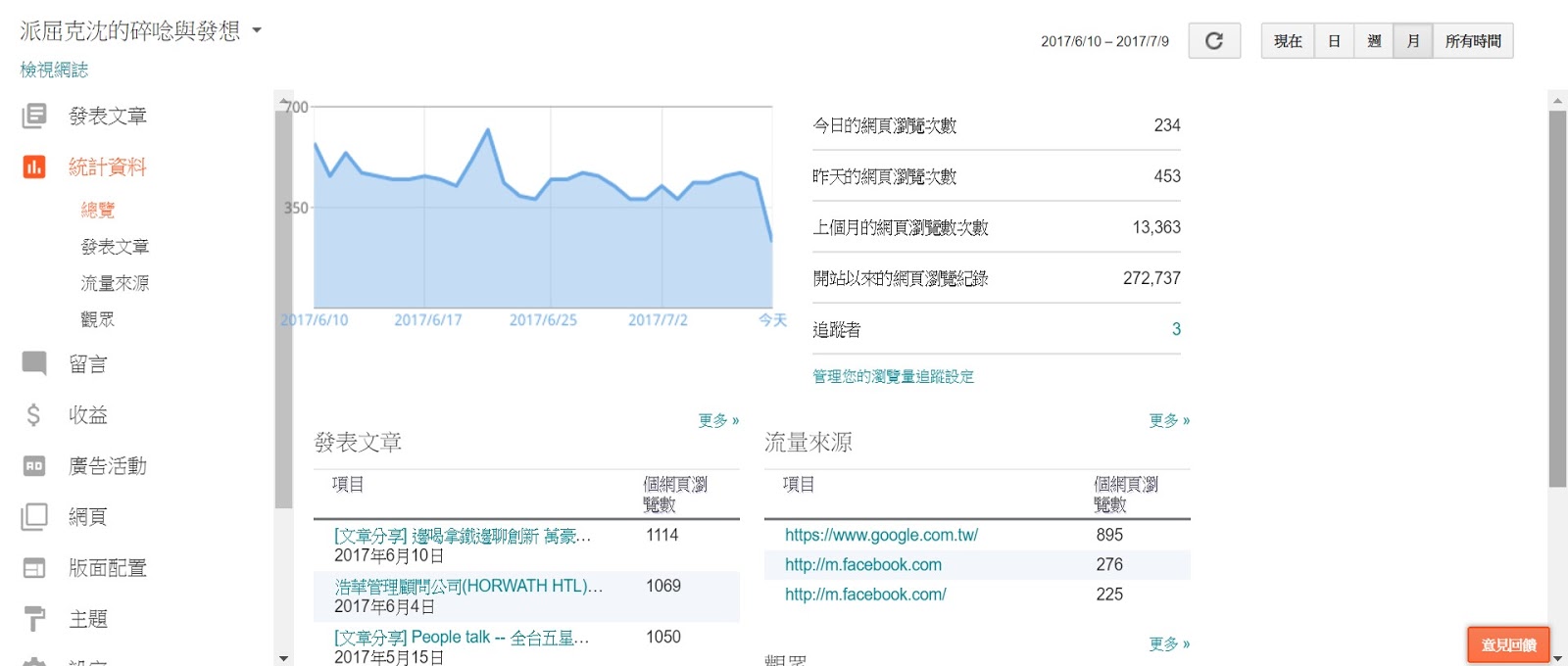
Task: Click the dollar sign earnings icon
Action: click(x=34, y=415)
